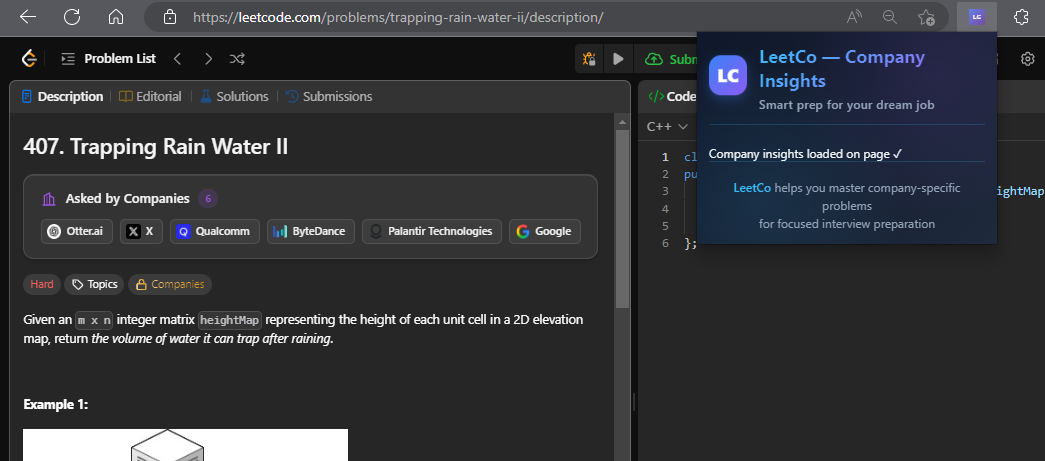Click the Asked by Companies building icon
This screenshot has width=1045, height=461.
49,199
